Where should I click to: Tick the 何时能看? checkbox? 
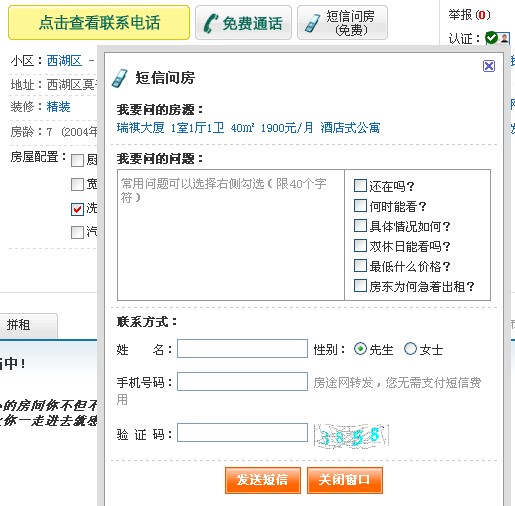[360, 206]
